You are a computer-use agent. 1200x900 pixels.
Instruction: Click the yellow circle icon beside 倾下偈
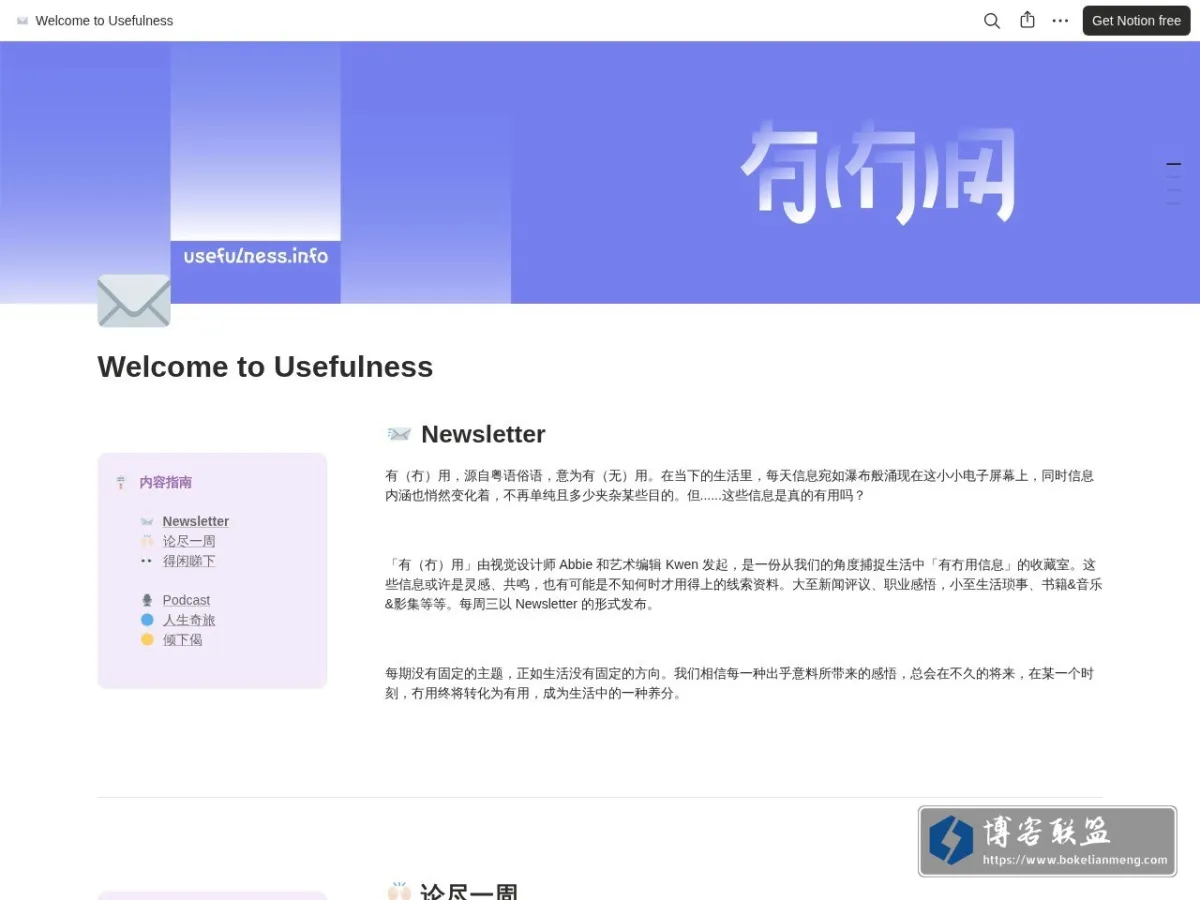pos(147,640)
